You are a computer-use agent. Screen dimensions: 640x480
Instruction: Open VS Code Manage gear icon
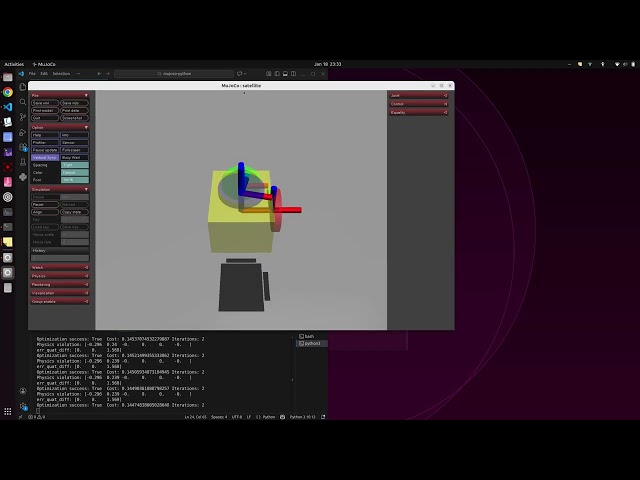tap(23, 406)
